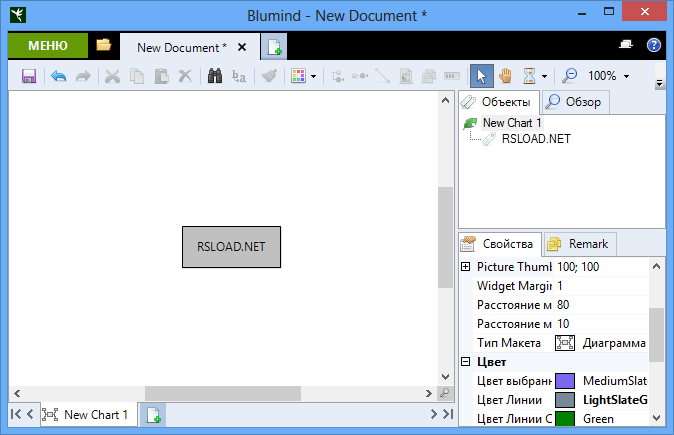
Task: Click the properties panel scroll up arrow
Action: [x=656, y=266]
